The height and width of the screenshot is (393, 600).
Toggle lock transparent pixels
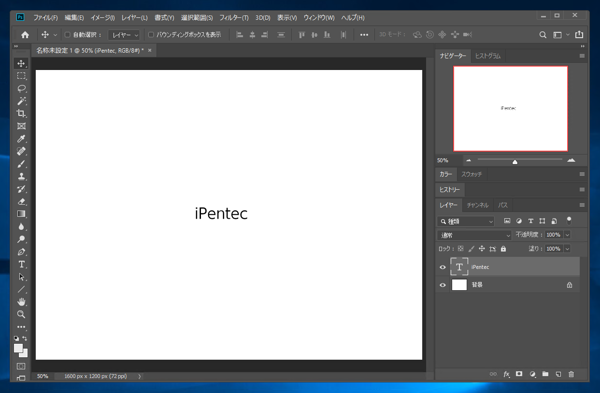coord(461,249)
